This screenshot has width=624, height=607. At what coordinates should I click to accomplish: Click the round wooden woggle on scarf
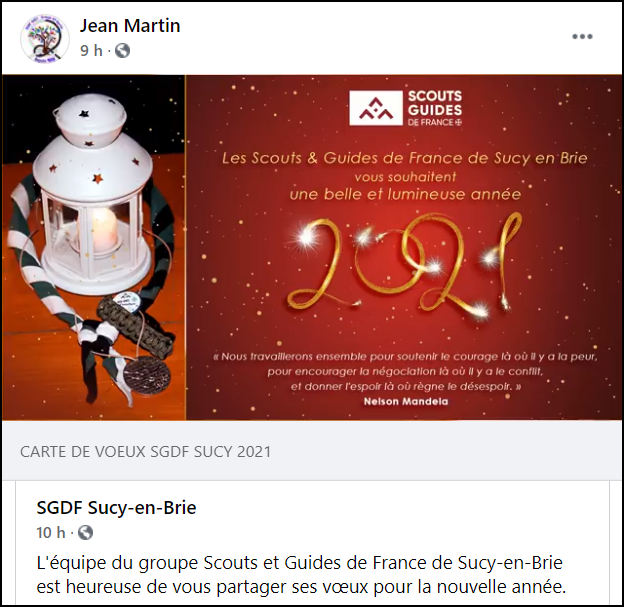click(x=146, y=375)
